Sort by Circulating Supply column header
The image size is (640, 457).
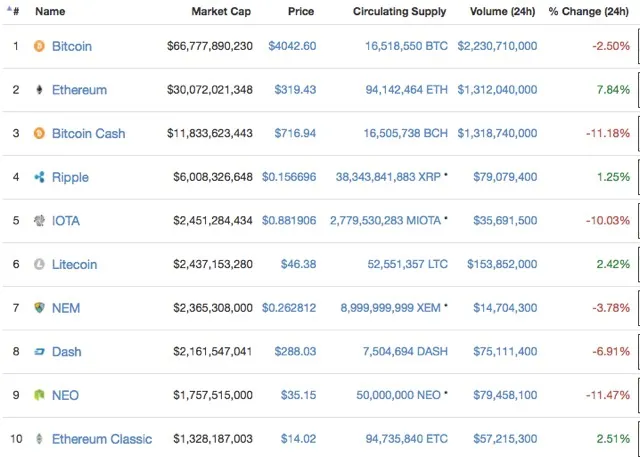point(400,11)
